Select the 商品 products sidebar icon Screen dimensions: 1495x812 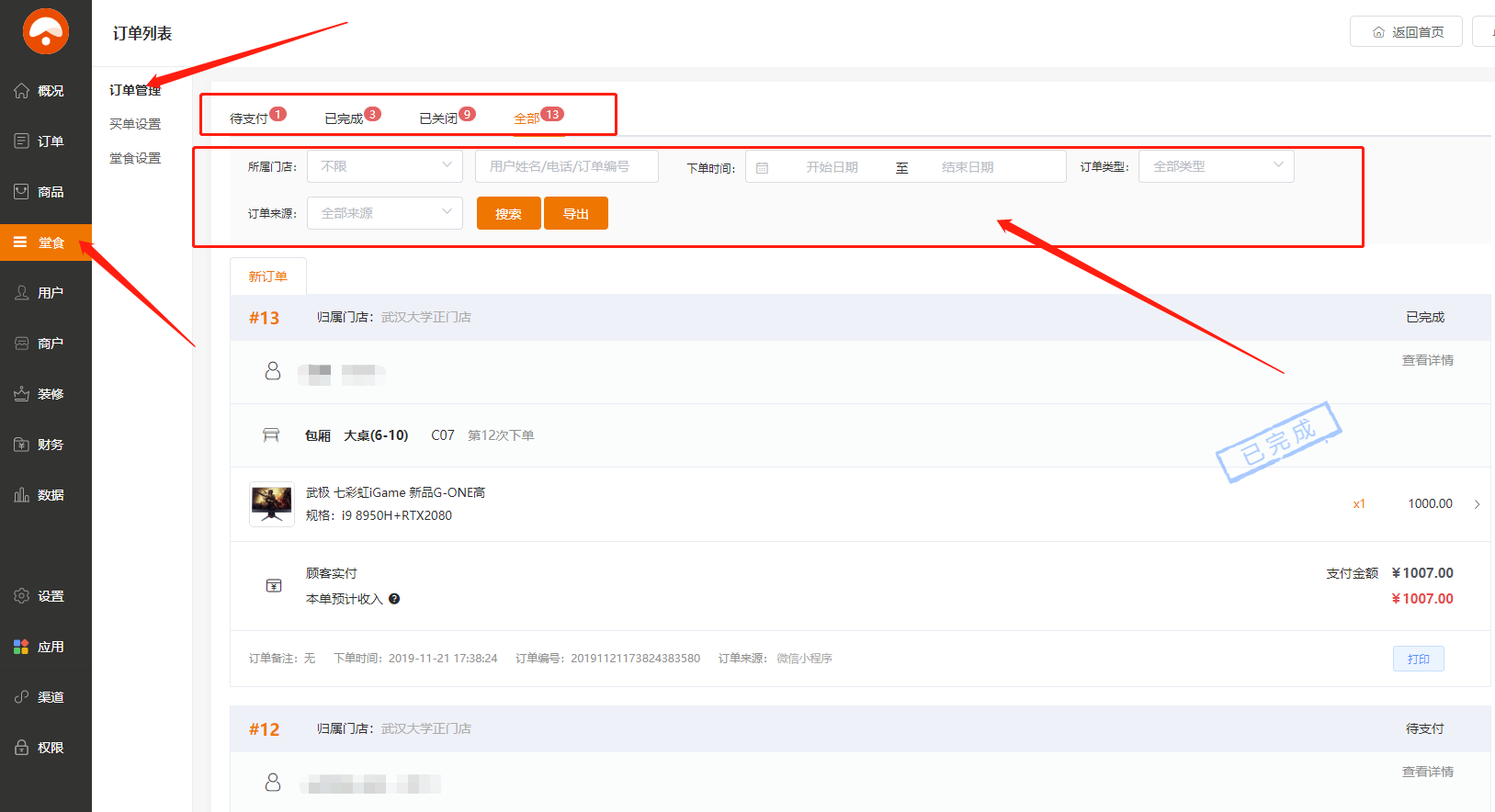(x=22, y=192)
